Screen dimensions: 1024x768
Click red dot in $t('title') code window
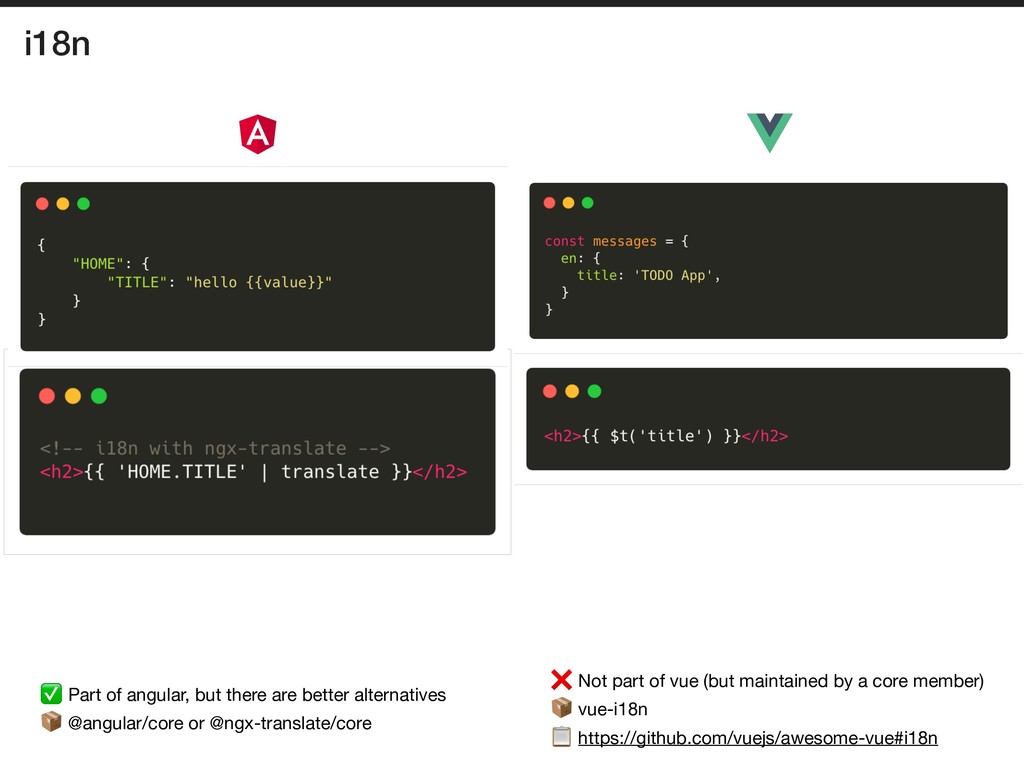click(x=550, y=391)
